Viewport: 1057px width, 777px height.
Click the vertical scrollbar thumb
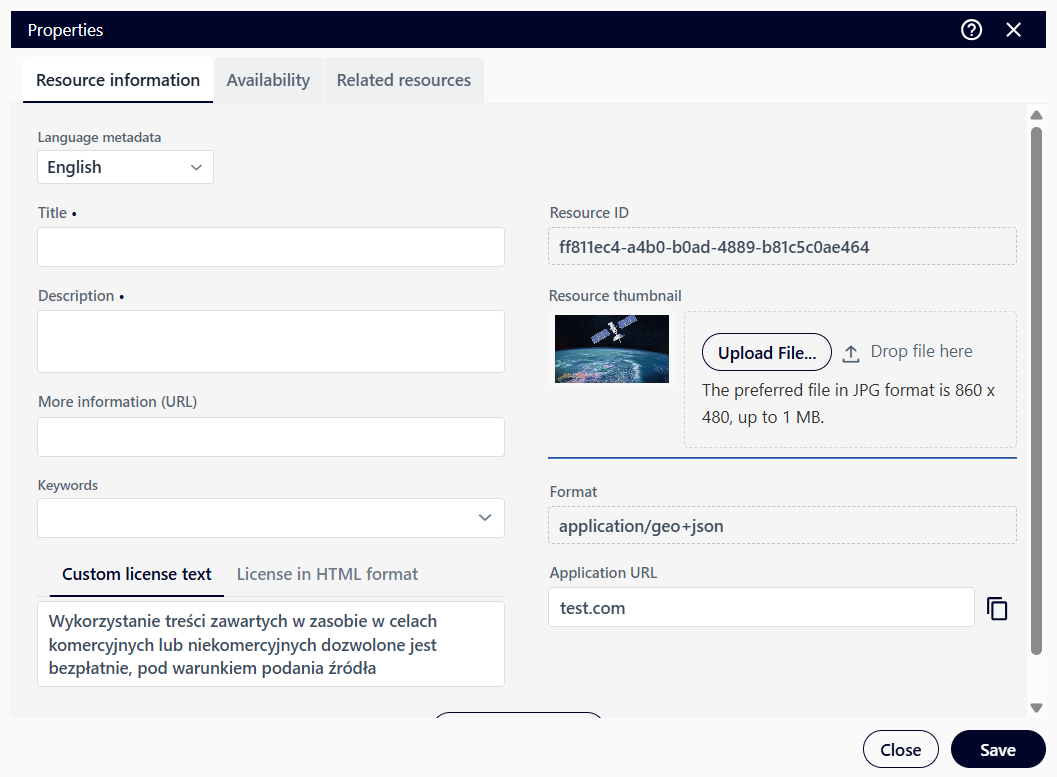point(1036,390)
